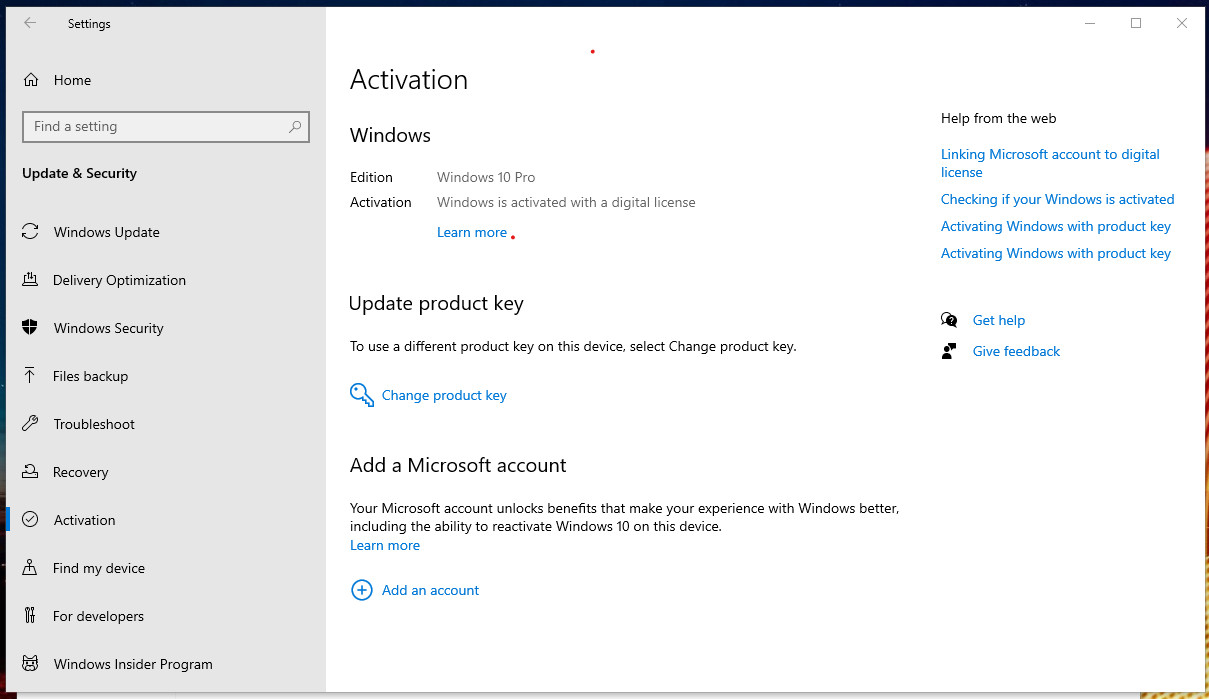Select Files backup in sidebar
Image resolution: width=1209 pixels, height=699 pixels.
[x=166, y=376]
